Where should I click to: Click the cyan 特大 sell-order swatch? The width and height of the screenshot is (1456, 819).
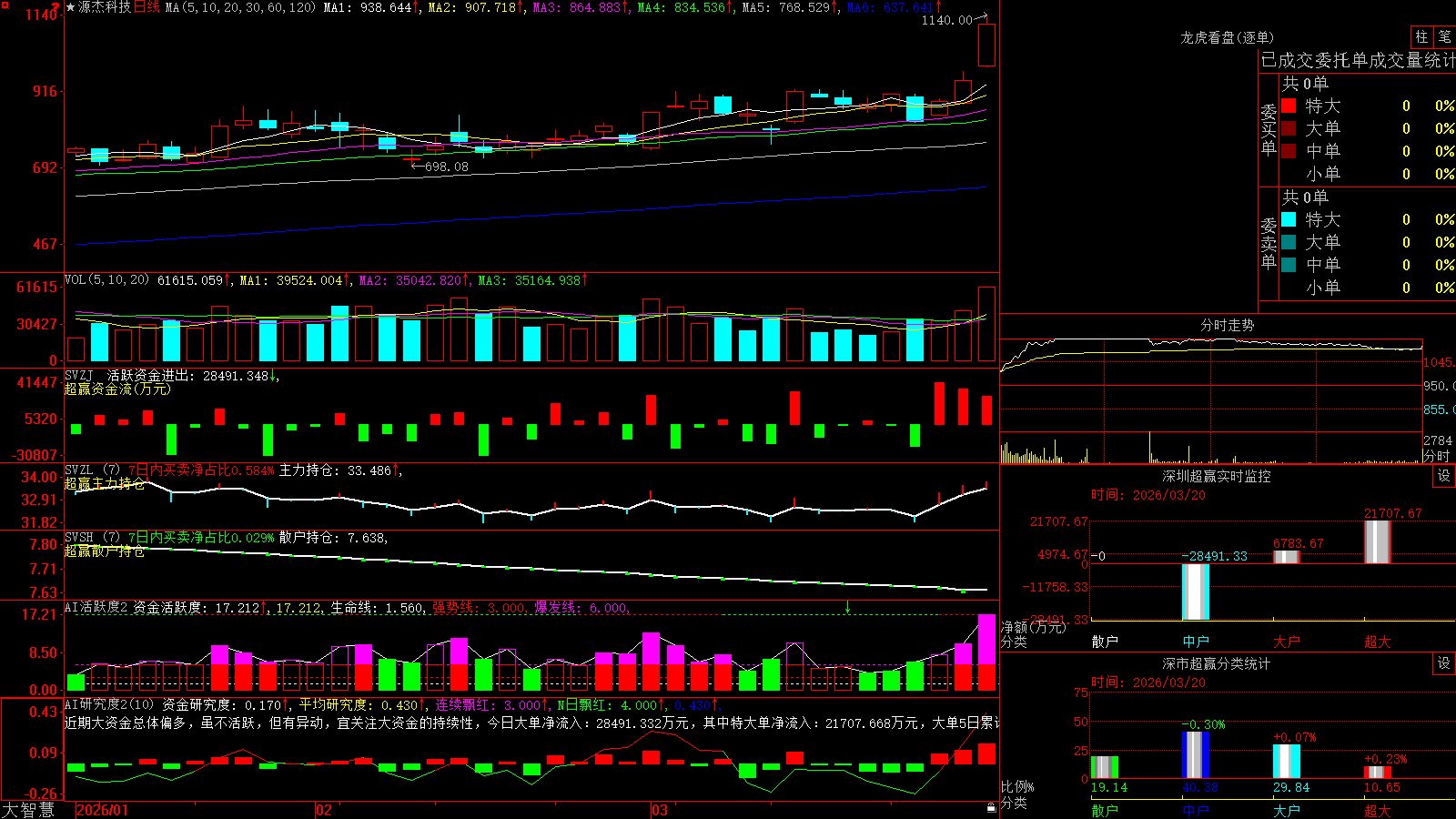click(1289, 219)
